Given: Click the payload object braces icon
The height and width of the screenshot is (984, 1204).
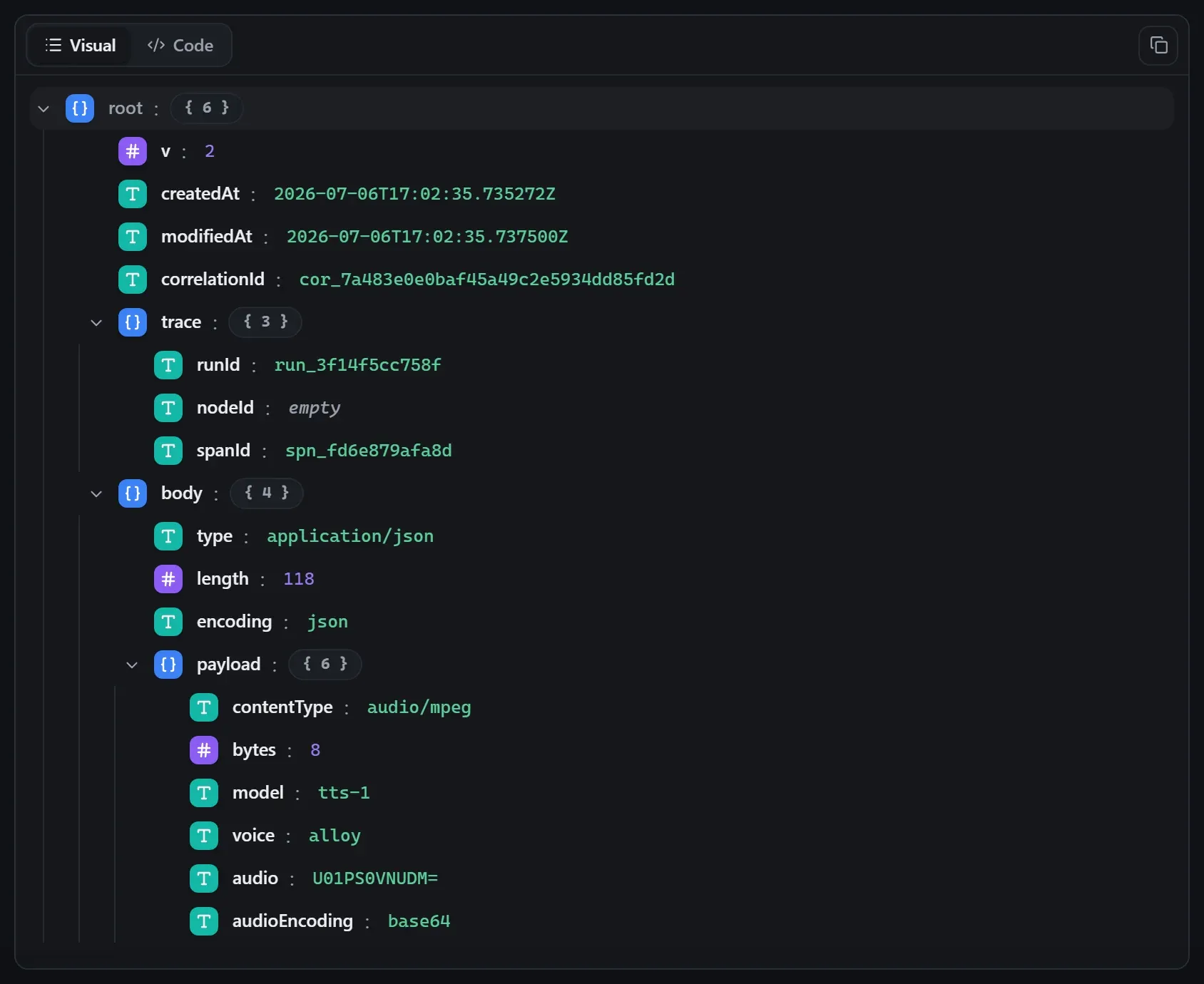Looking at the screenshot, I should (168, 665).
